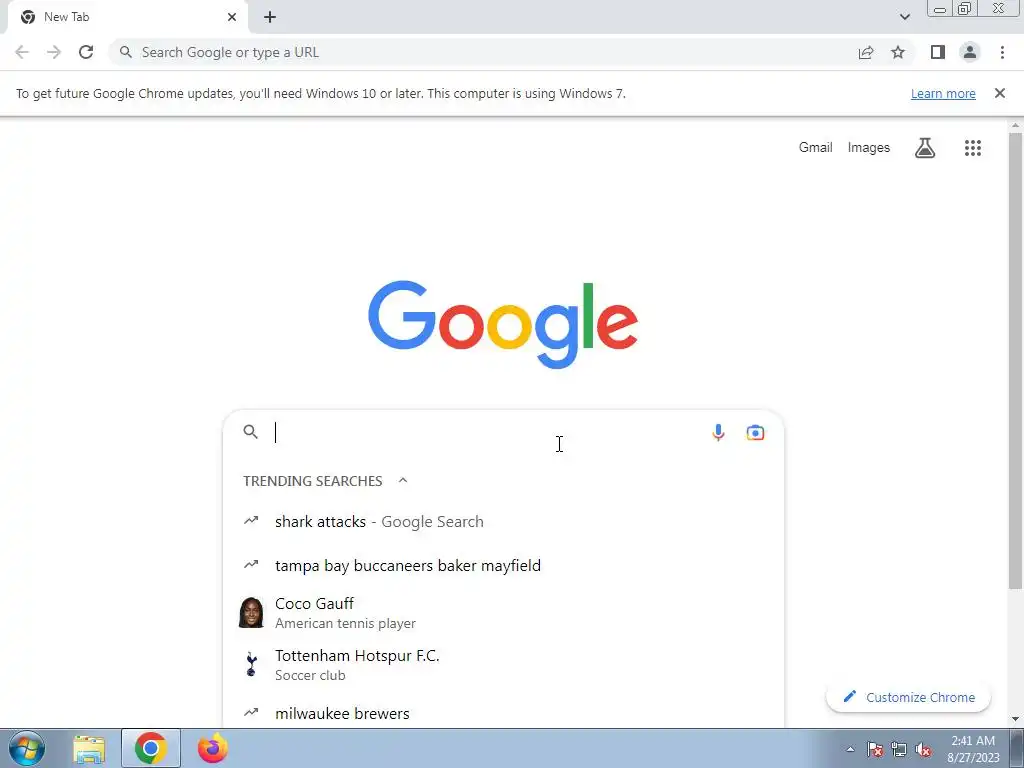
Task: Click the taskbar clock showing 2:41 AM
Action: point(973,749)
